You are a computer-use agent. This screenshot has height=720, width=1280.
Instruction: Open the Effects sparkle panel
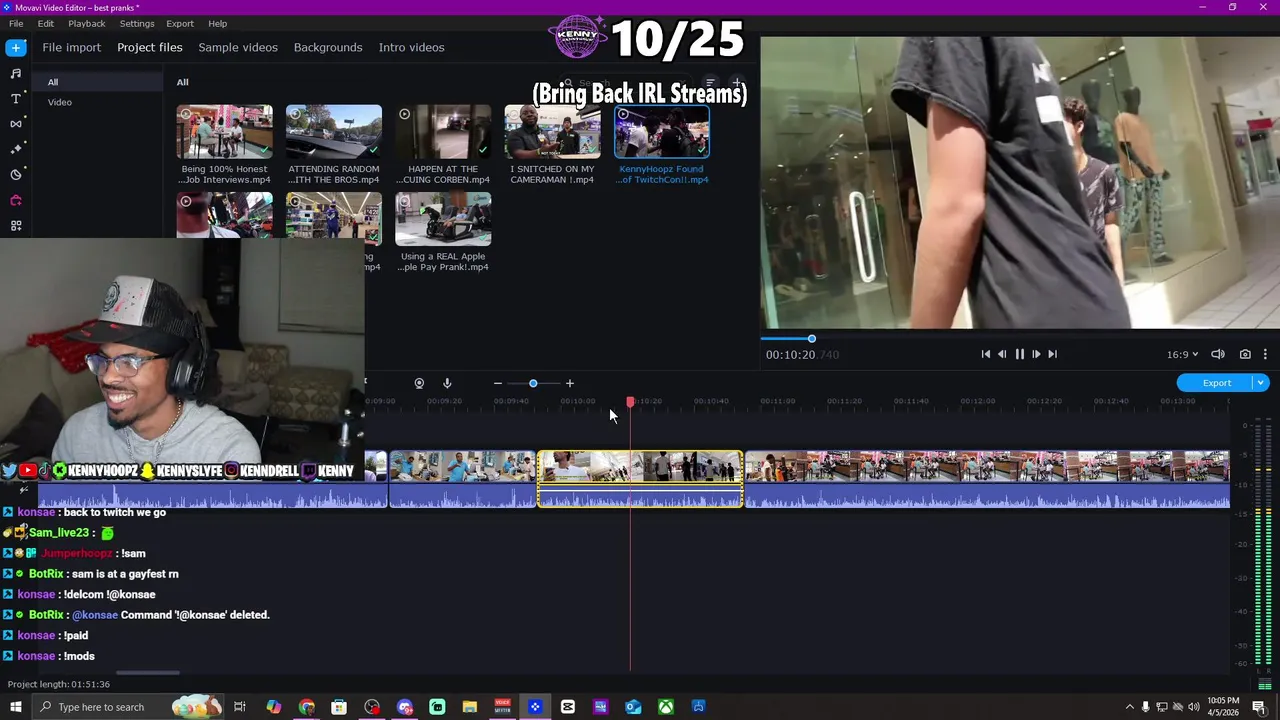tap(16, 149)
